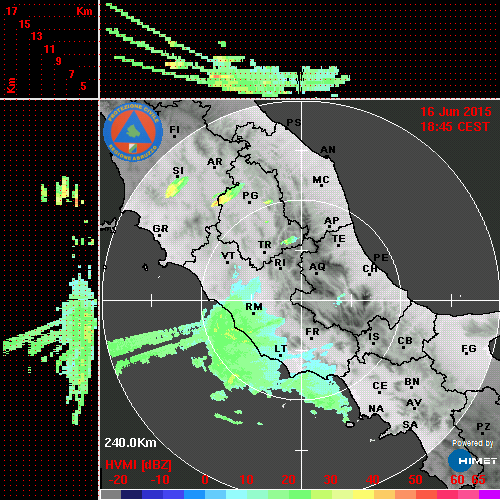Click the '9' km altitude label

pyautogui.click(x=59, y=61)
